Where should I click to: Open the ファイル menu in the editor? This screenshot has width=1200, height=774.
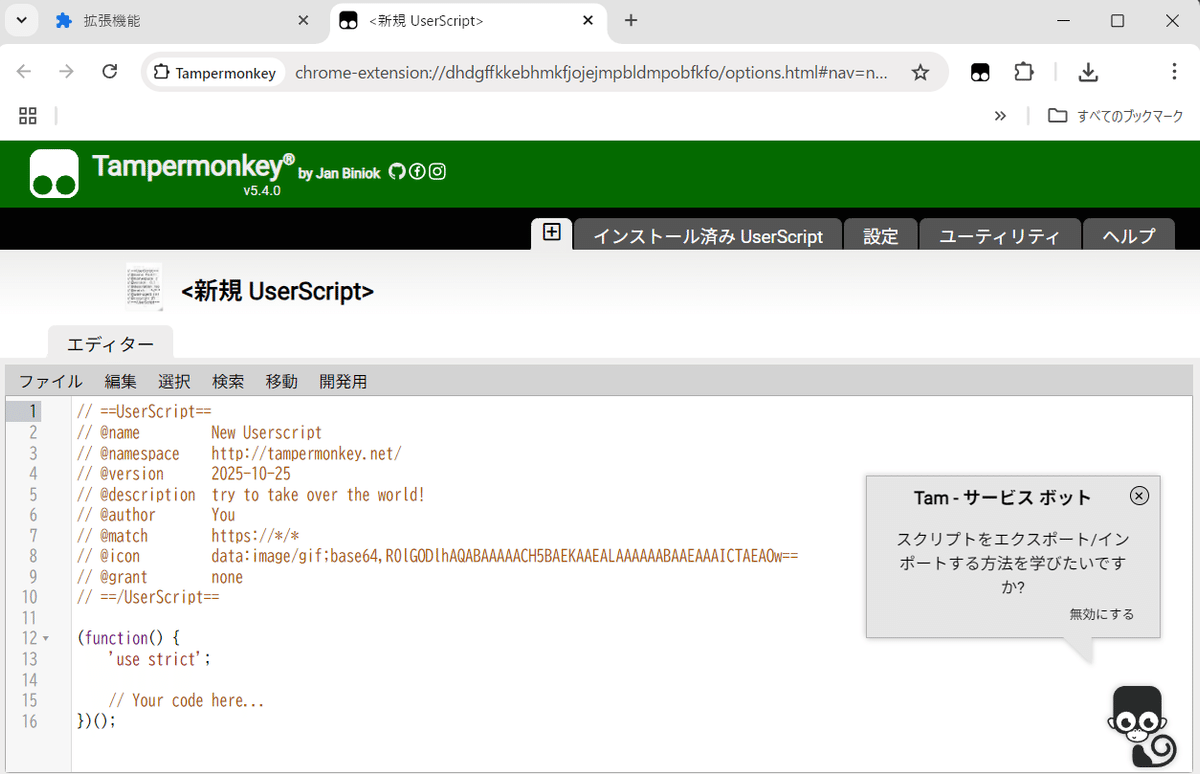pos(50,381)
